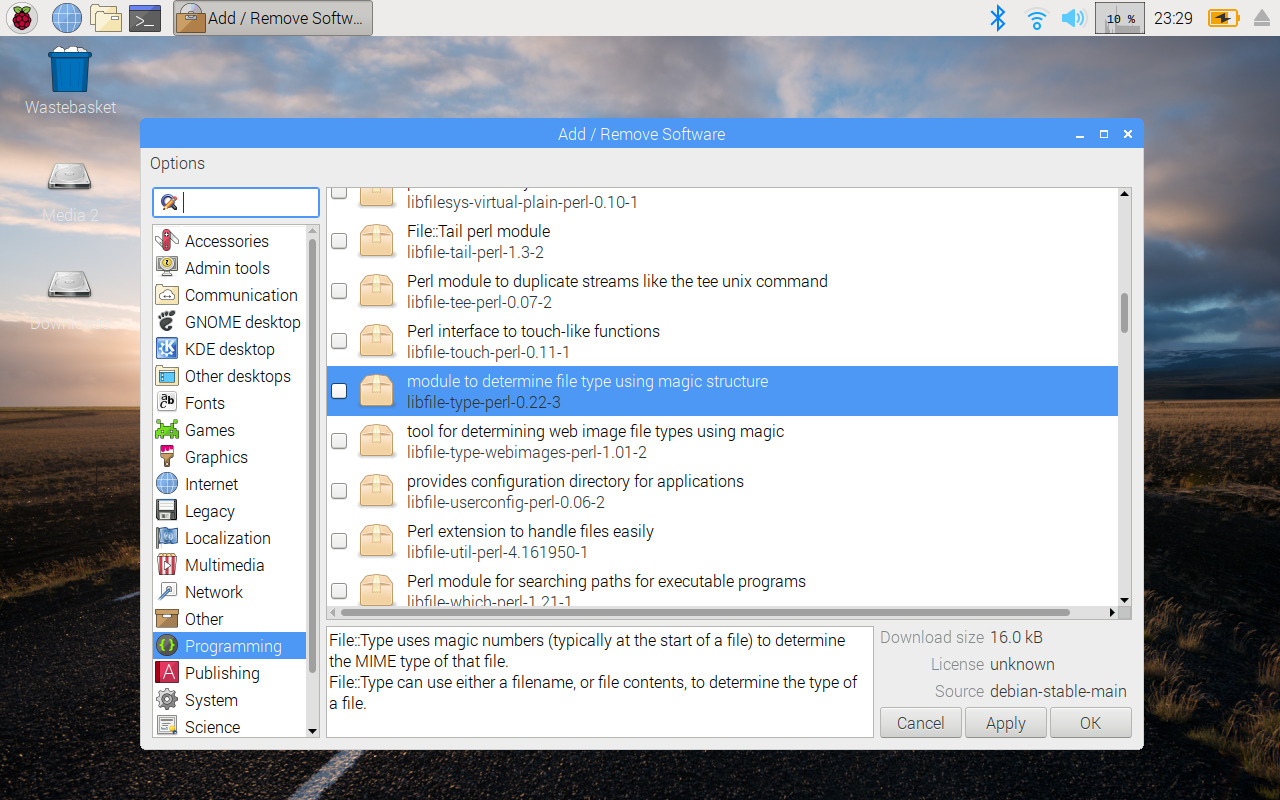Click the Add / Remove Software taskbar entry
Image resolution: width=1280 pixels, height=800 pixels.
272,18
